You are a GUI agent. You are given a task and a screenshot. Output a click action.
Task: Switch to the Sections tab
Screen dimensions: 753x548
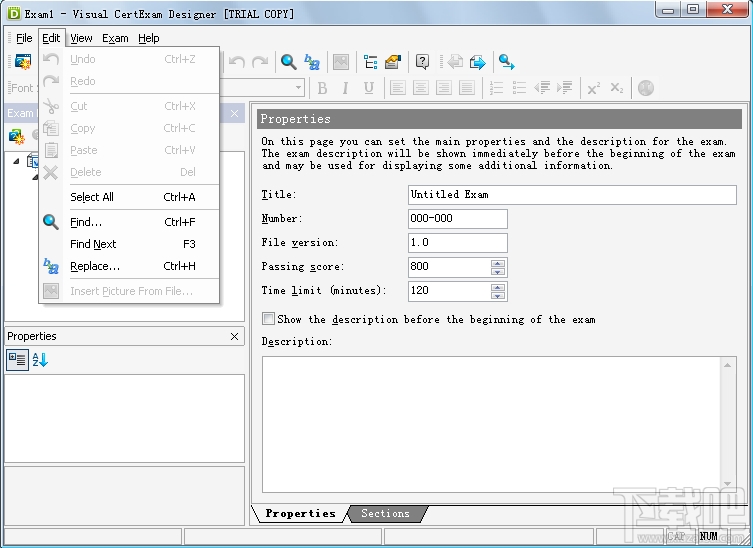click(386, 513)
